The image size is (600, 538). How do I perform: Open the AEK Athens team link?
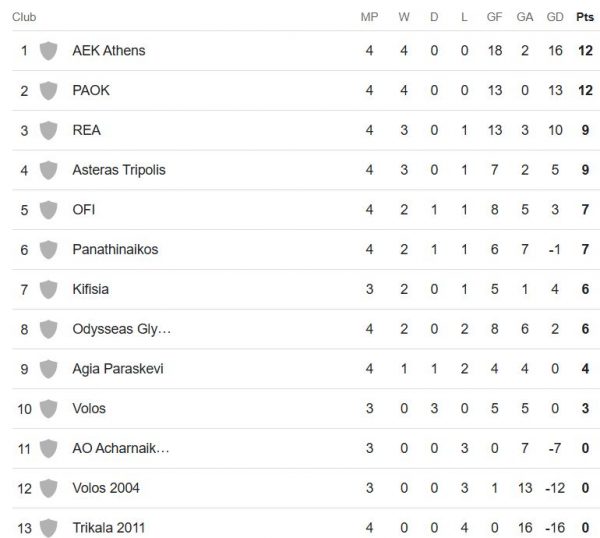[108, 50]
